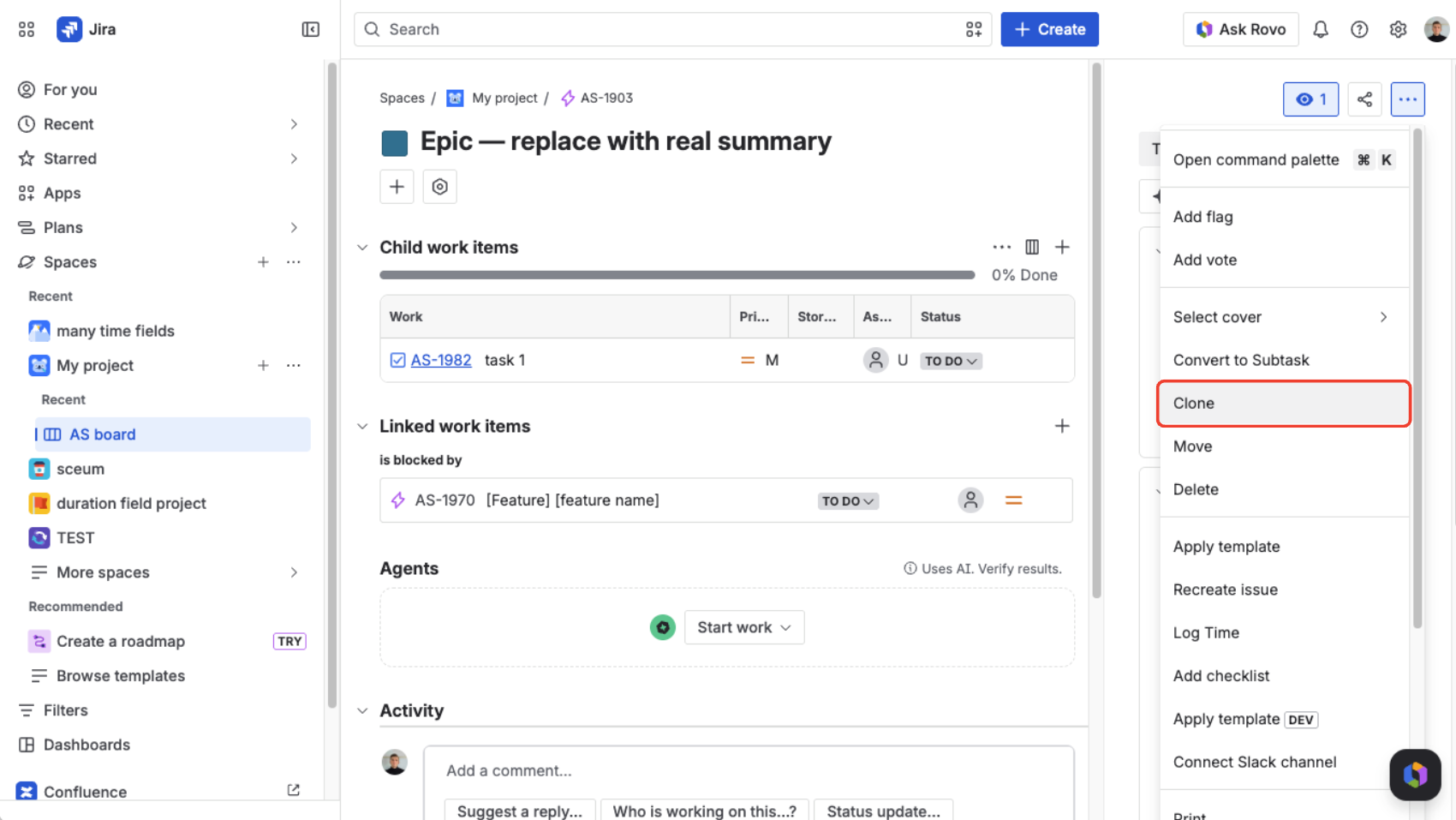The image size is (1456, 820).
Task: Open the user profile avatar
Action: click(x=1436, y=29)
